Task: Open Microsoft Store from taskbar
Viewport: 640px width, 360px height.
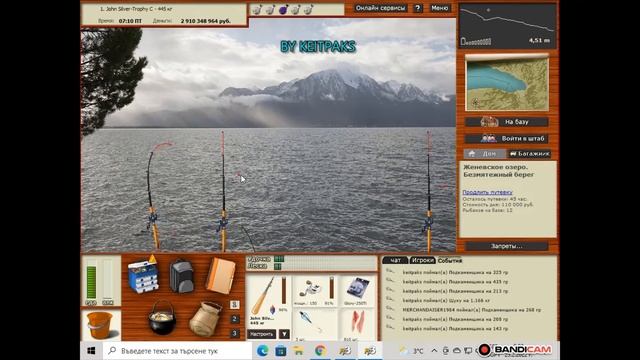Action: 281,350
